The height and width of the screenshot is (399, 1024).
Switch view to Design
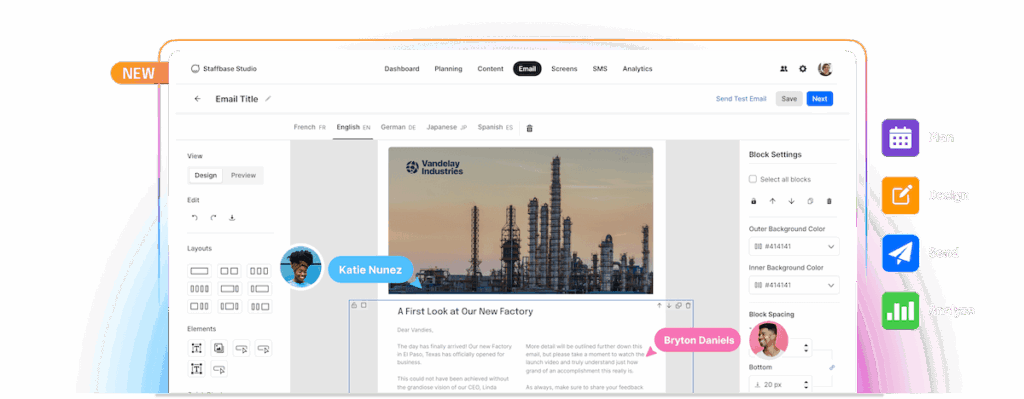pos(206,175)
